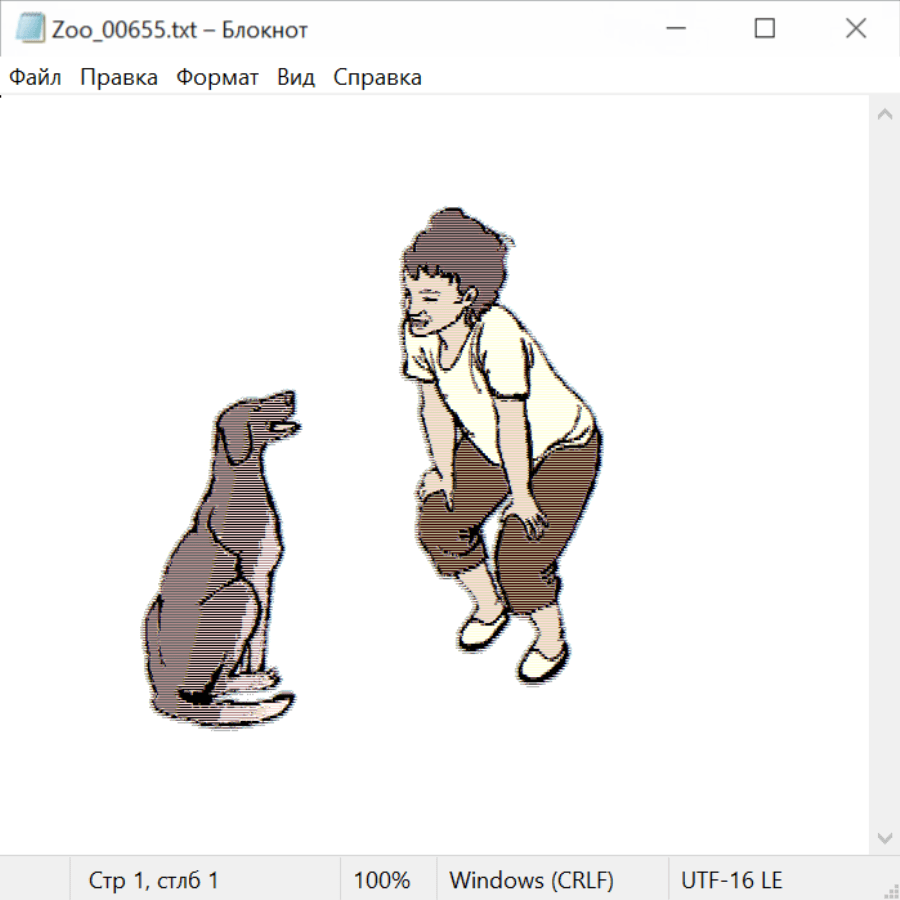The image size is (900, 900).
Task: Open the Правка menu
Action: [119, 78]
